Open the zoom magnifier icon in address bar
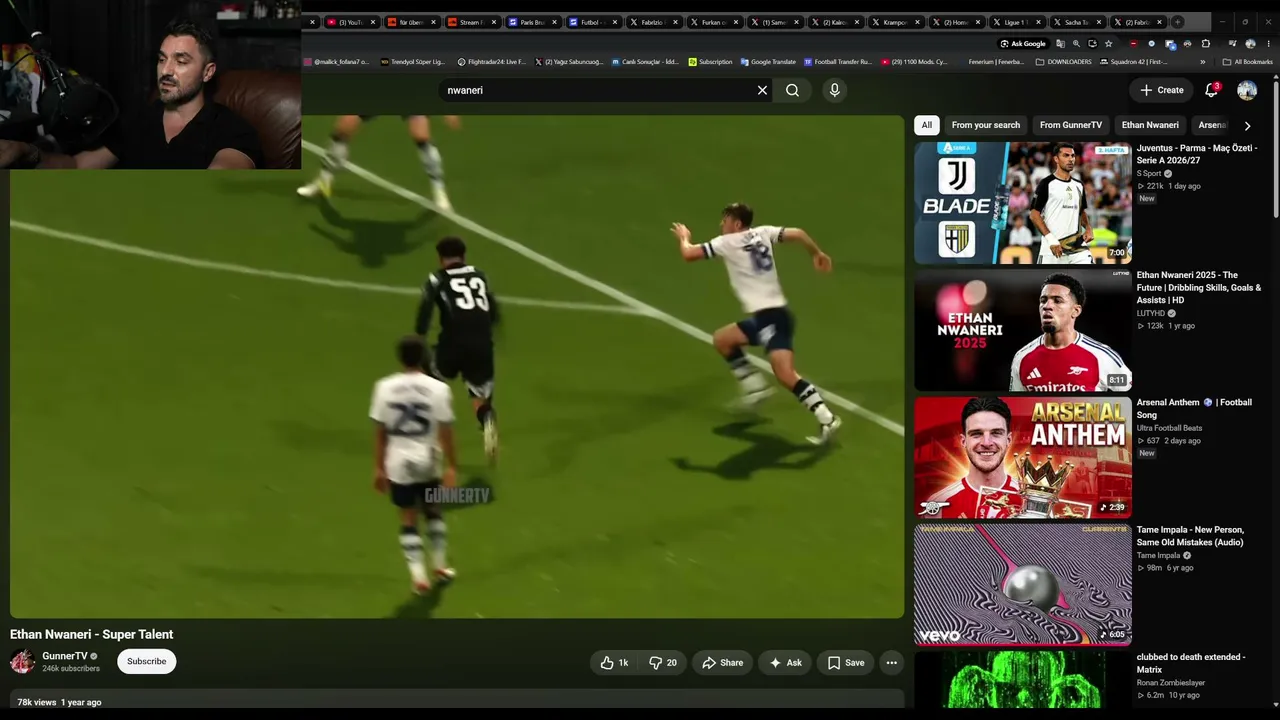This screenshot has height=720, width=1280. [x=1076, y=44]
